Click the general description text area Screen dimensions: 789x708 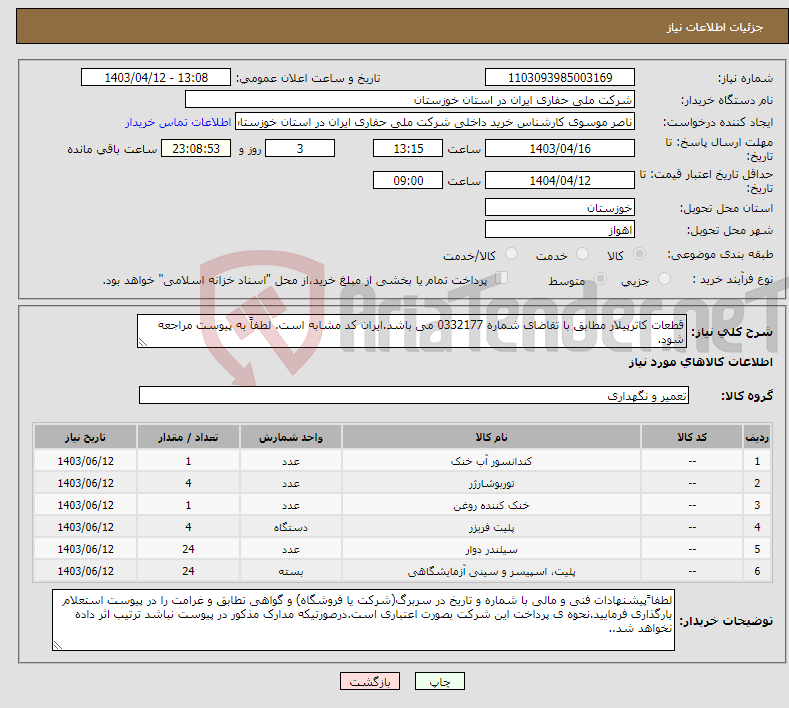(x=412, y=331)
